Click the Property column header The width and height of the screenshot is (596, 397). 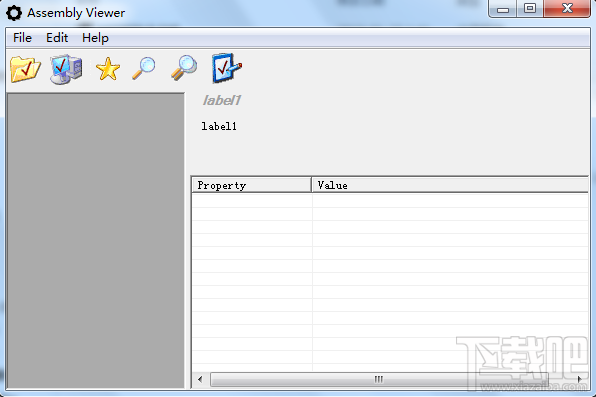[251, 185]
